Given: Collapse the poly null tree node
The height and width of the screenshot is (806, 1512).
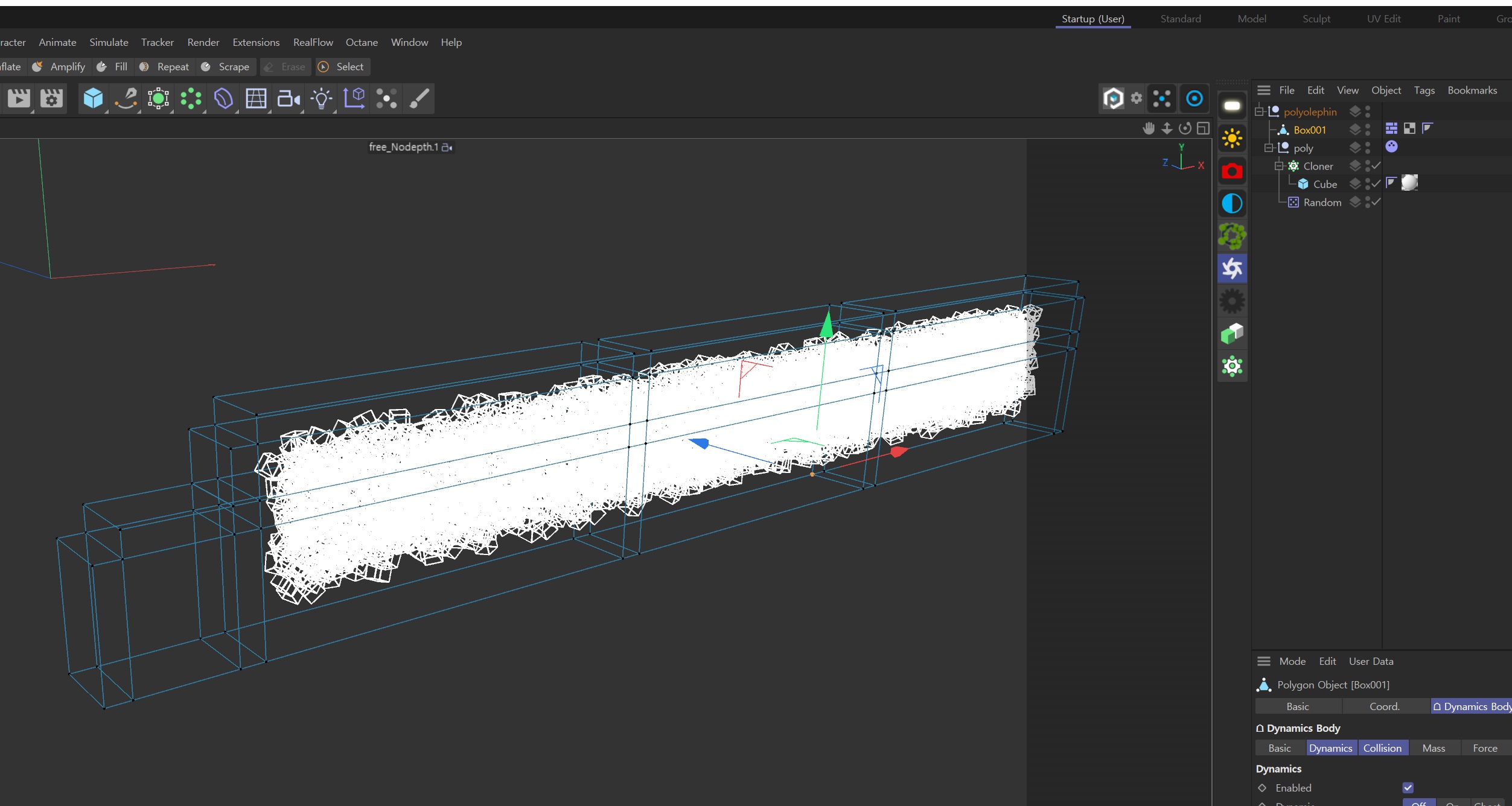Looking at the screenshot, I should tap(1269, 148).
